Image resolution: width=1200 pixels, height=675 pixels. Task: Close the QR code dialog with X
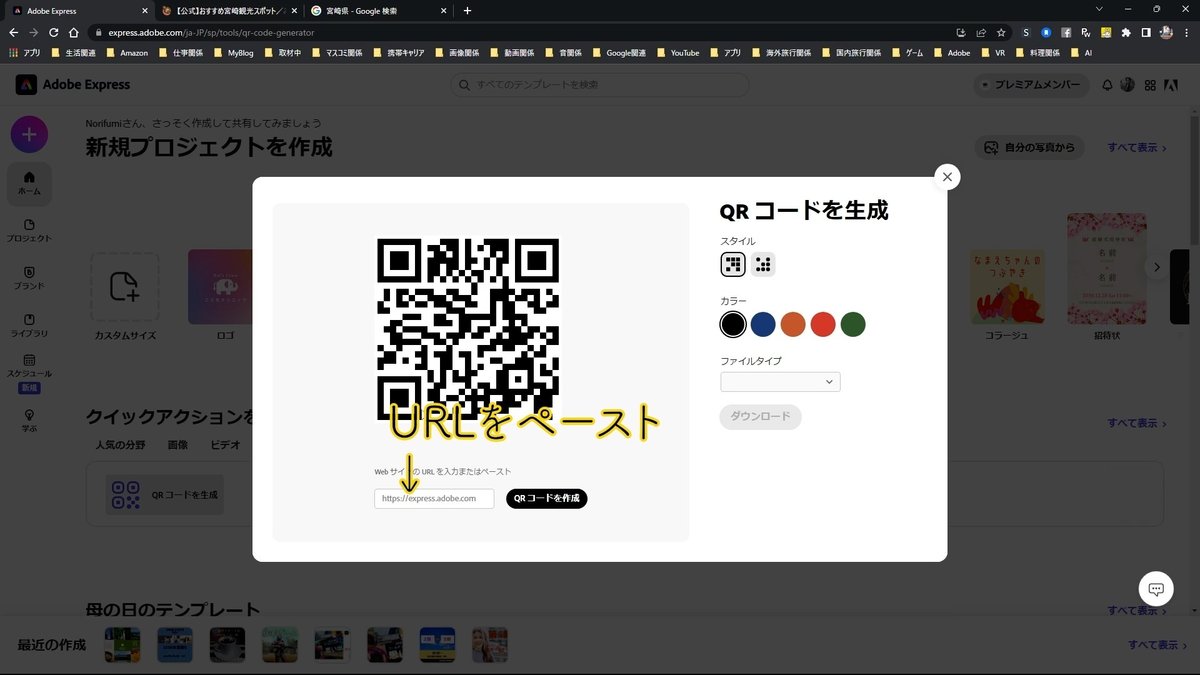tap(946, 177)
